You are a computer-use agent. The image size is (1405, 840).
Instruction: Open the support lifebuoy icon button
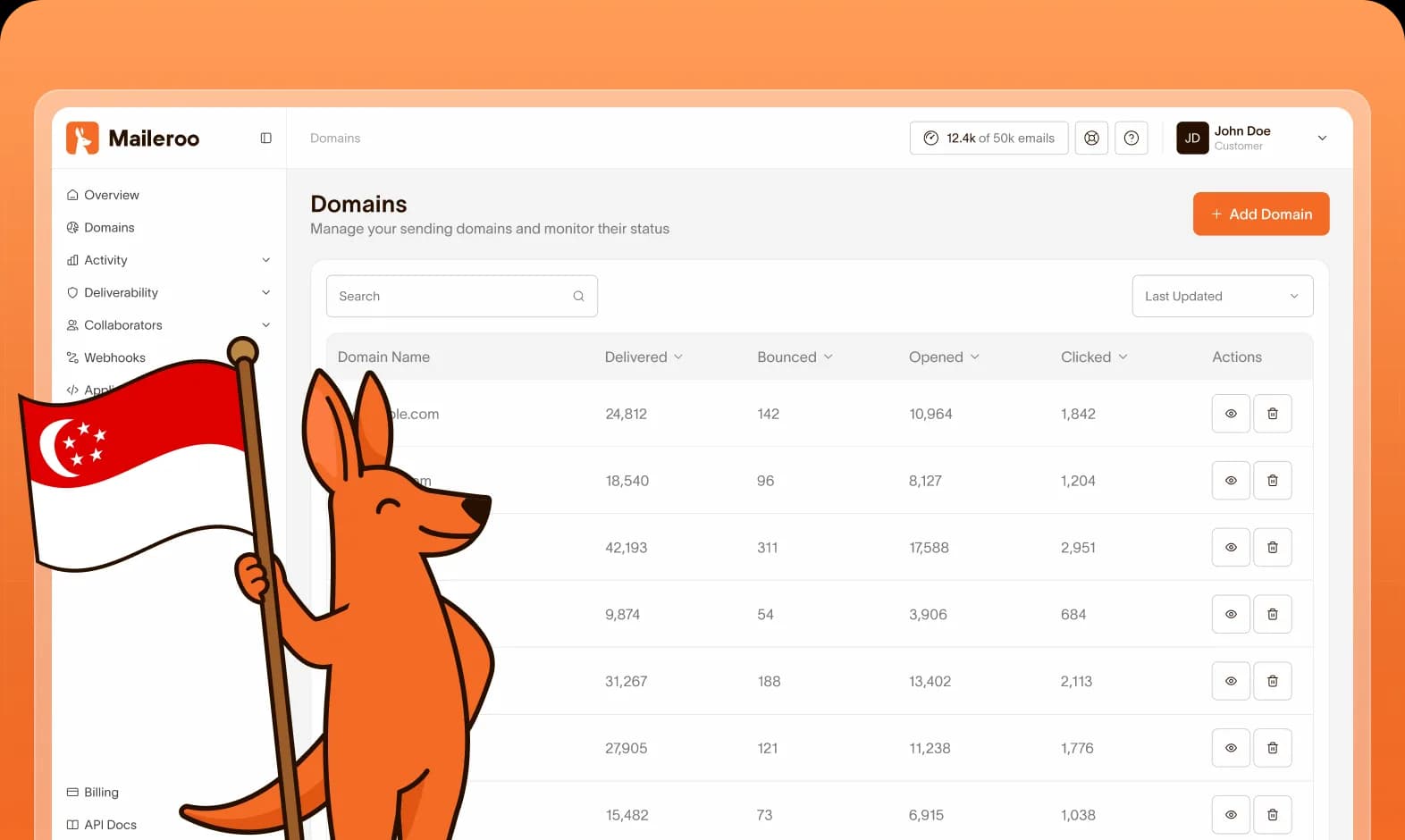1091,138
